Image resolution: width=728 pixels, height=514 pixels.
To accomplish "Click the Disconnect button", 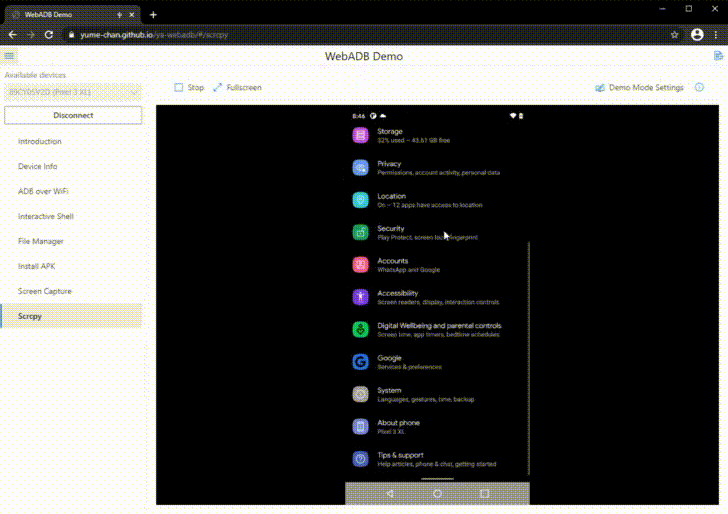I will pos(73,115).
